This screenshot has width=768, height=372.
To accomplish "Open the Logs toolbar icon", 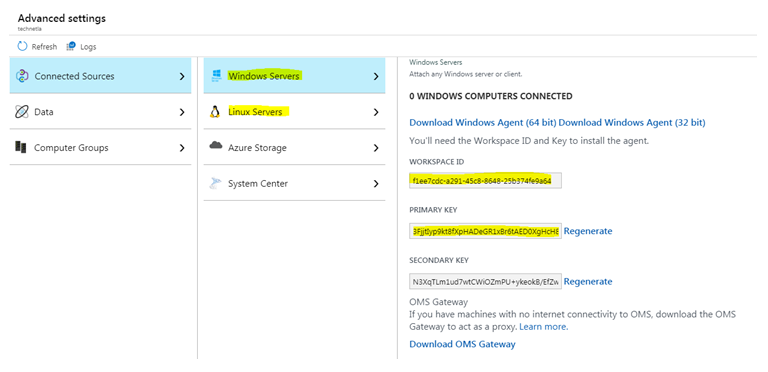I will [x=71, y=46].
